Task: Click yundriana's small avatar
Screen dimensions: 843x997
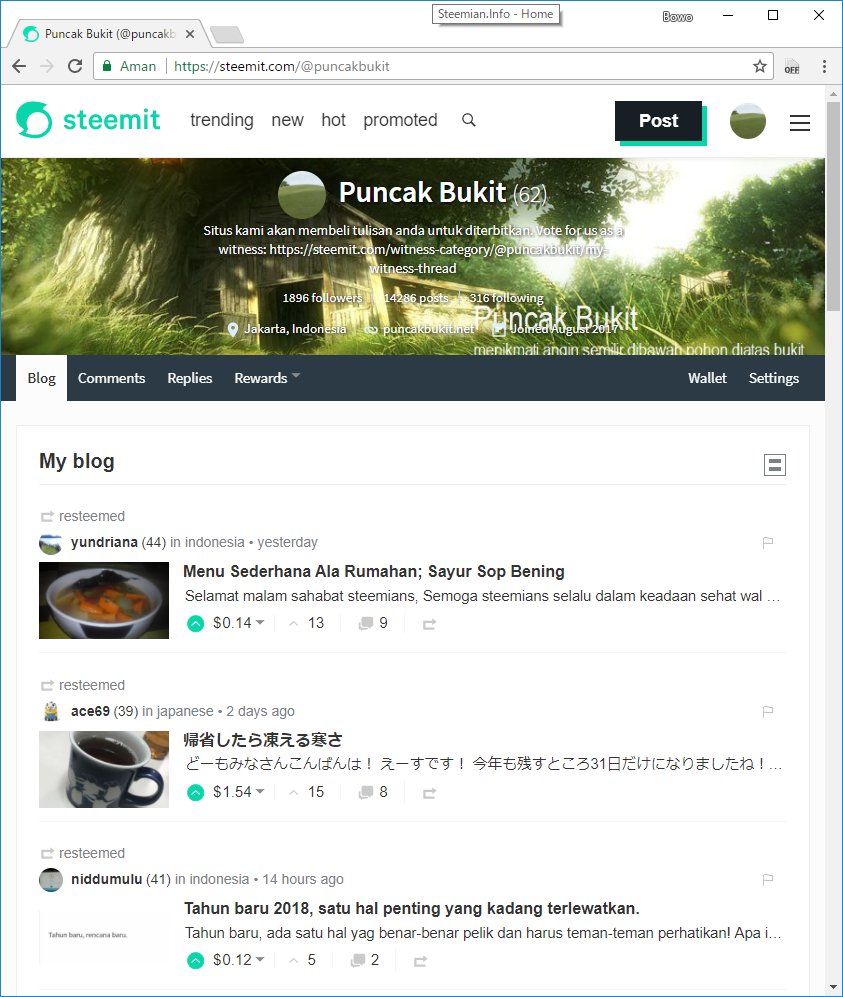Action: [51, 544]
